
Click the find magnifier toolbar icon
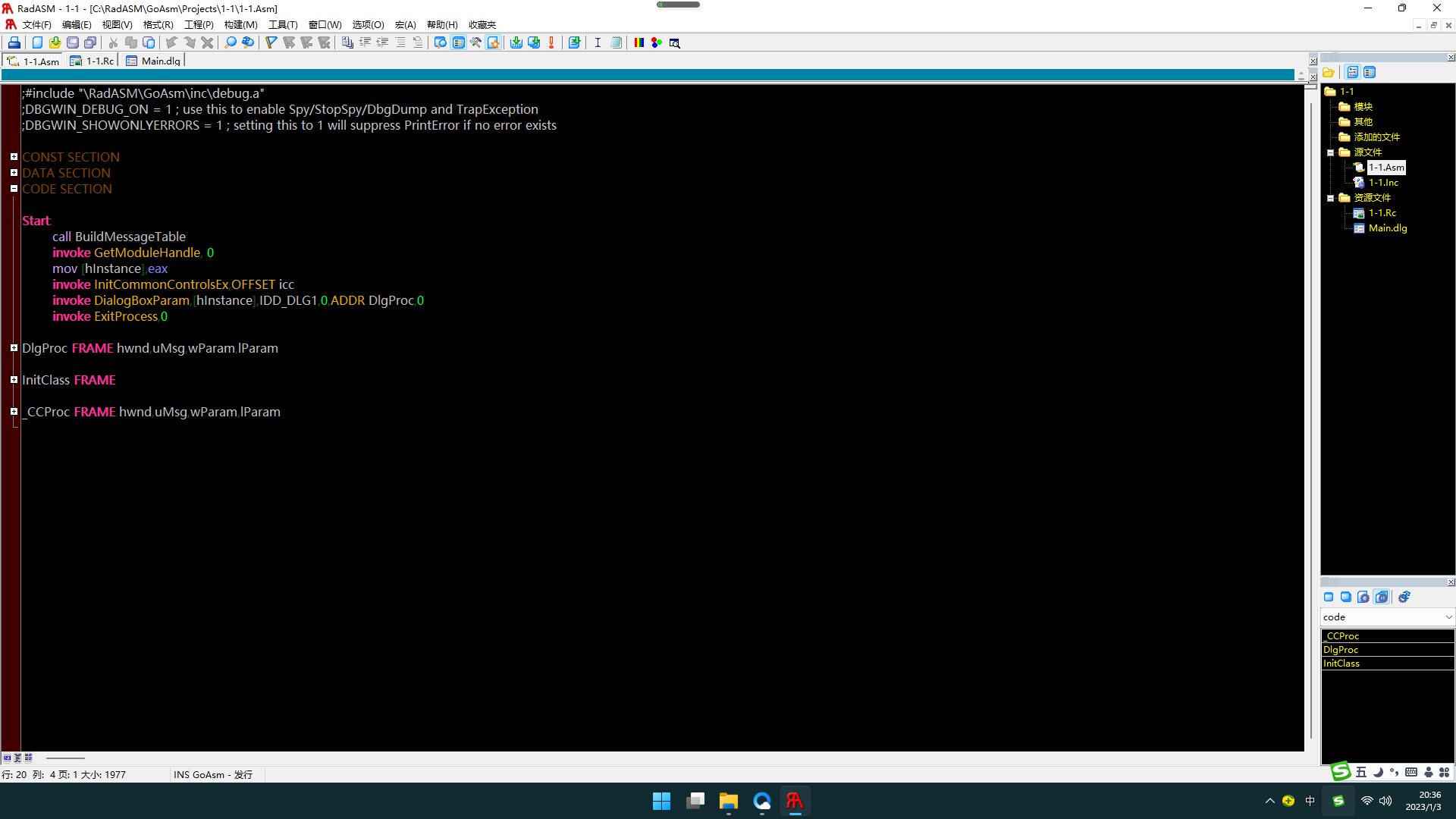pyautogui.click(x=231, y=42)
